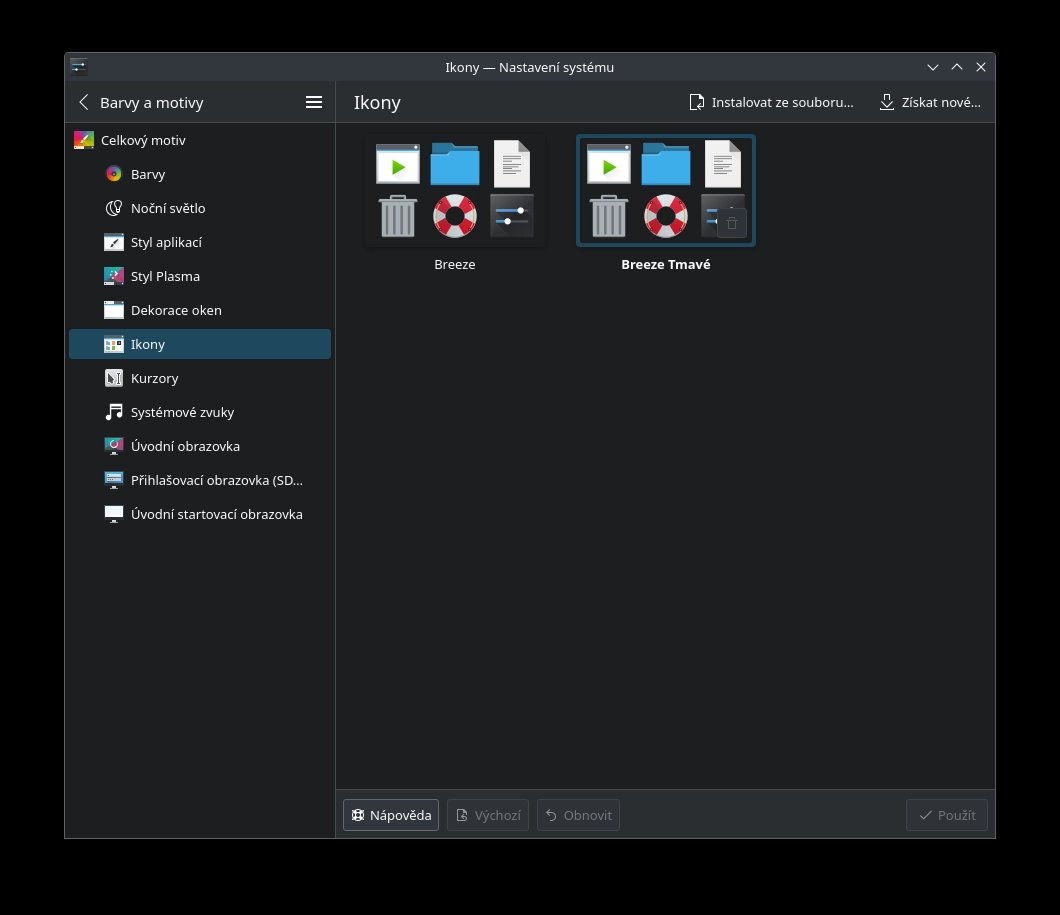
Task: Minimize the Nastavení systému window
Action: click(933, 67)
